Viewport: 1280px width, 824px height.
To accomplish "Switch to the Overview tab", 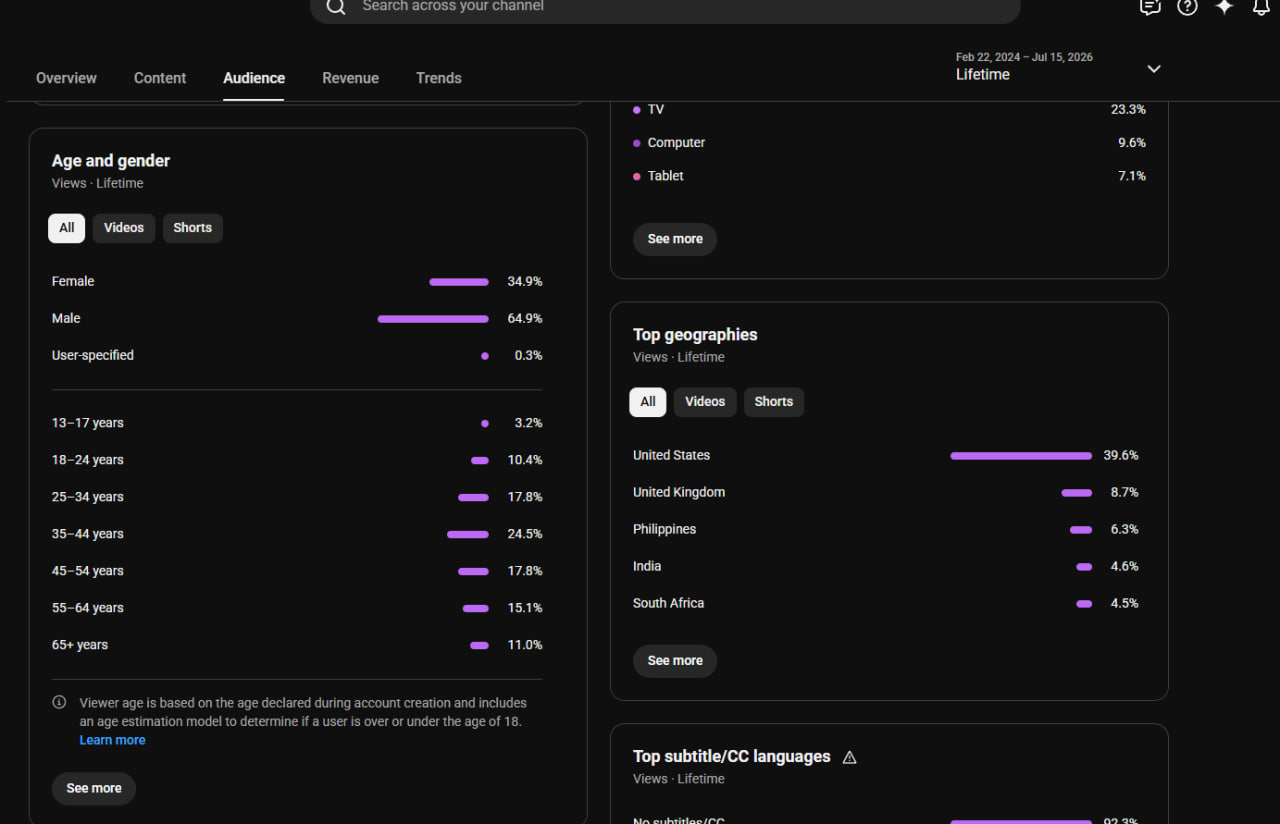I will tap(66, 78).
